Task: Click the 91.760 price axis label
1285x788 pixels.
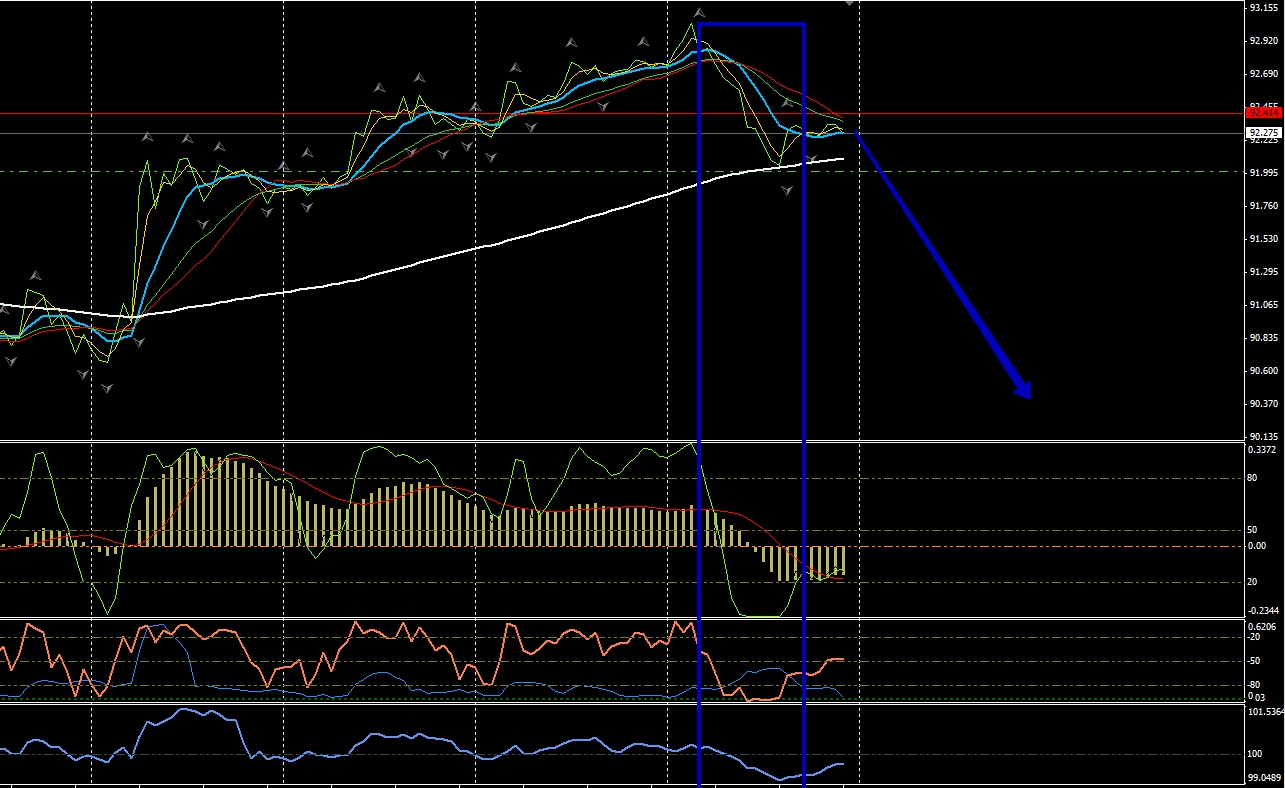Action: coord(1264,206)
